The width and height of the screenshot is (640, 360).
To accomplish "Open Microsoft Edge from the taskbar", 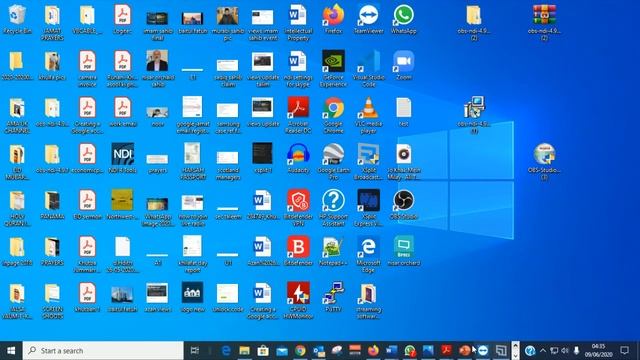I will [226, 351].
